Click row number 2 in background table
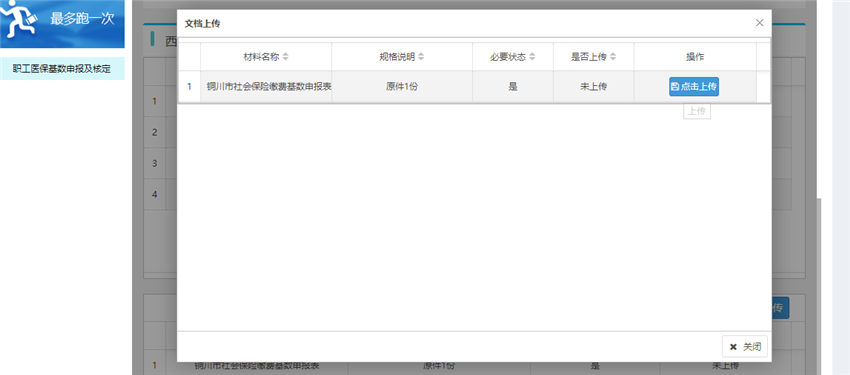This screenshot has height=375, width=850. [x=154, y=132]
